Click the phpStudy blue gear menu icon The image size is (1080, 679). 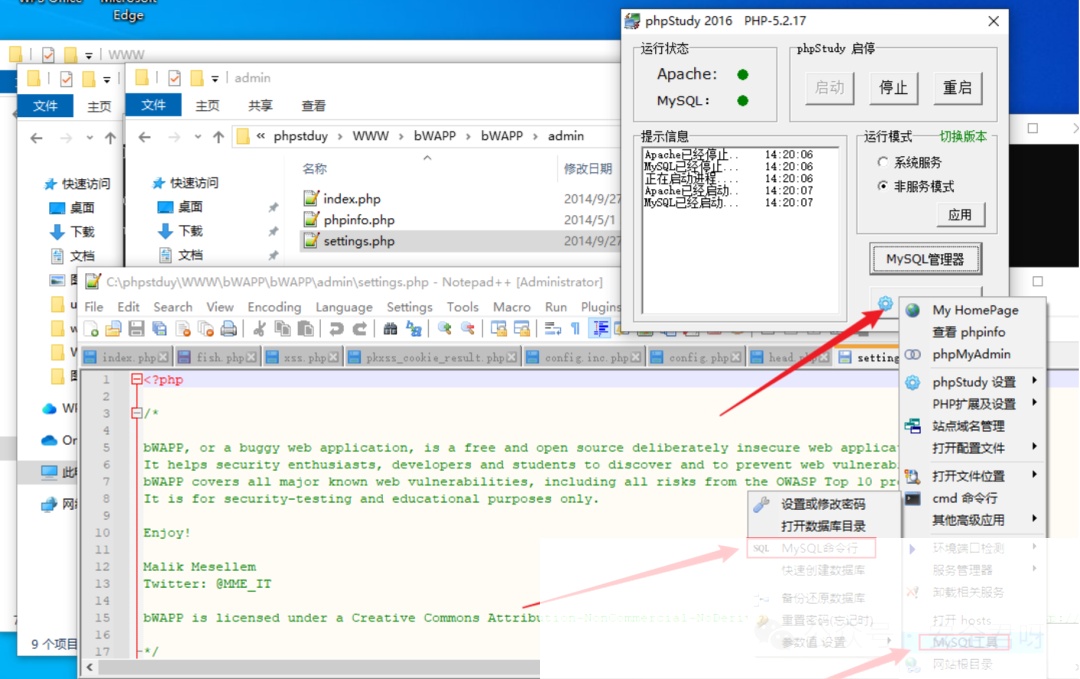pos(885,303)
